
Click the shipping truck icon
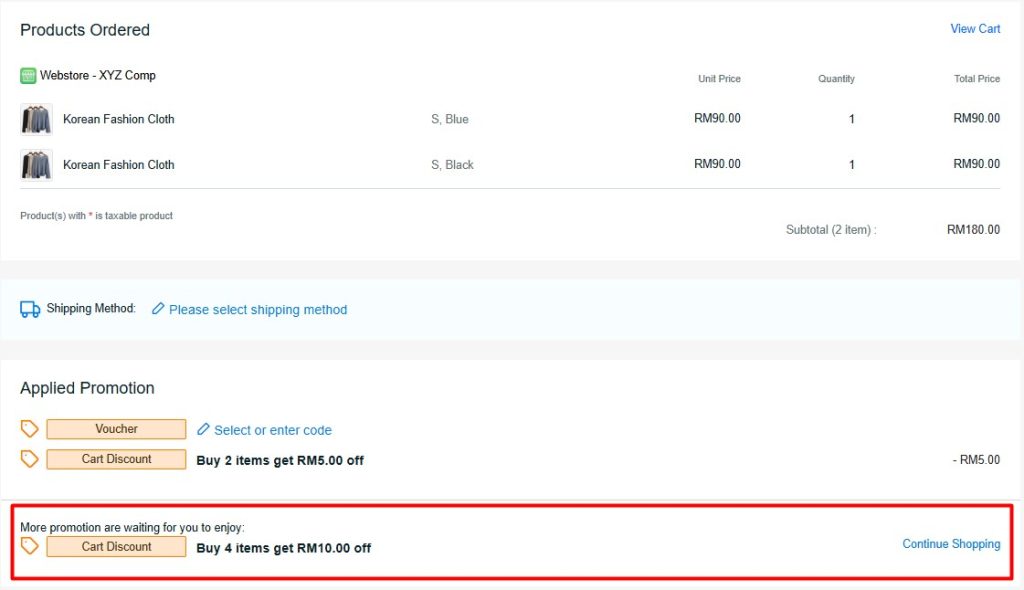30,310
